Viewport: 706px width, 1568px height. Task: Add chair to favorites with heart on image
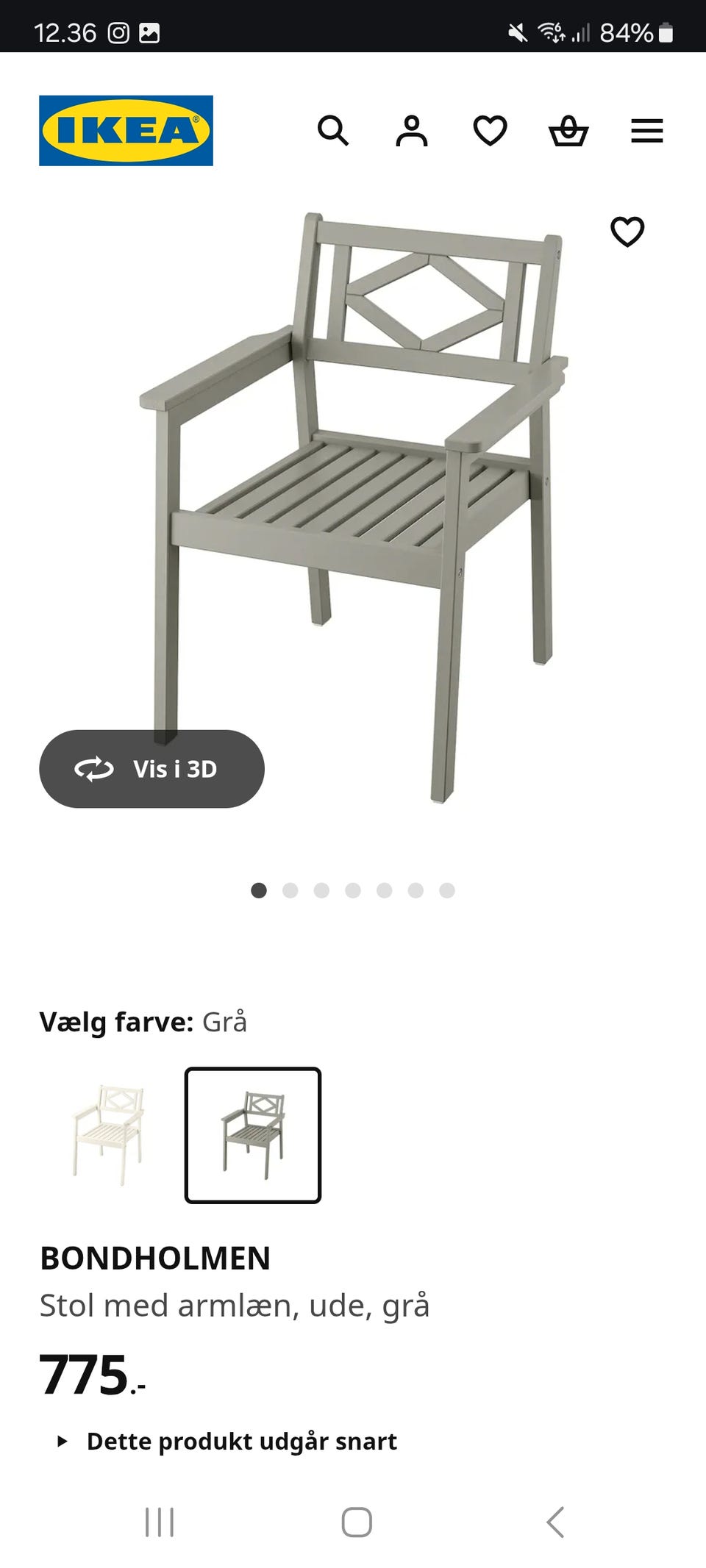[627, 232]
